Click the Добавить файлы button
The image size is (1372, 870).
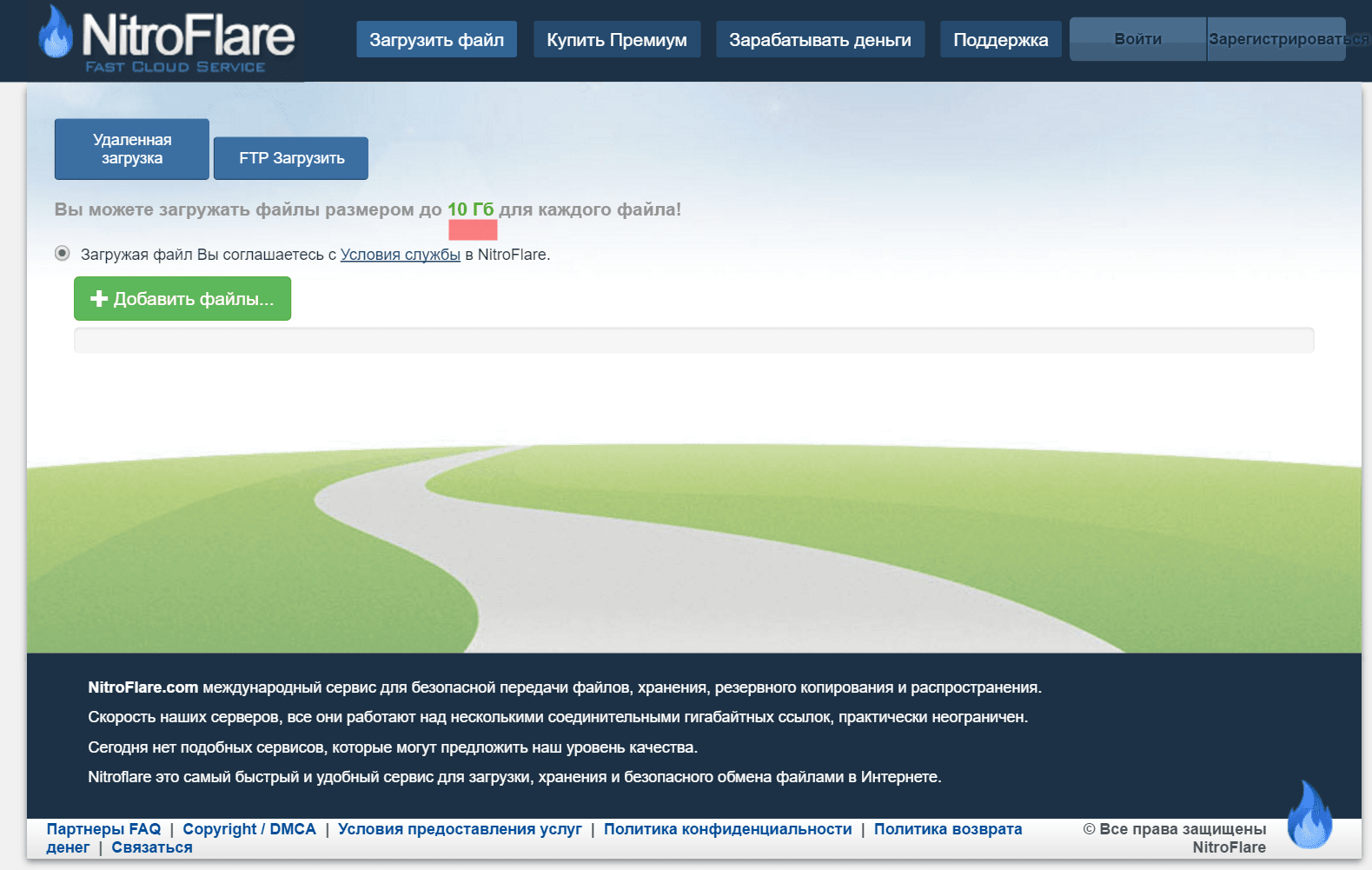point(182,299)
